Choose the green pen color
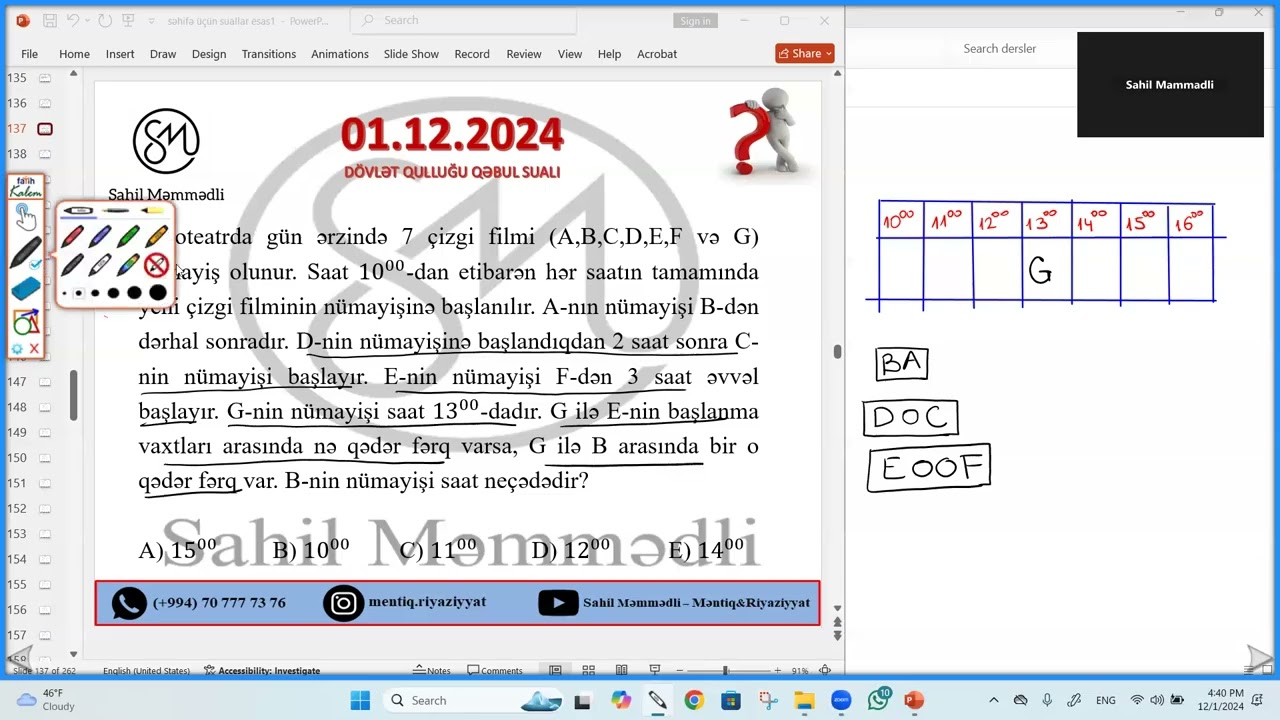Viewport: 1280px width, 720px height. pyautogui.click(x=128, y=237)
